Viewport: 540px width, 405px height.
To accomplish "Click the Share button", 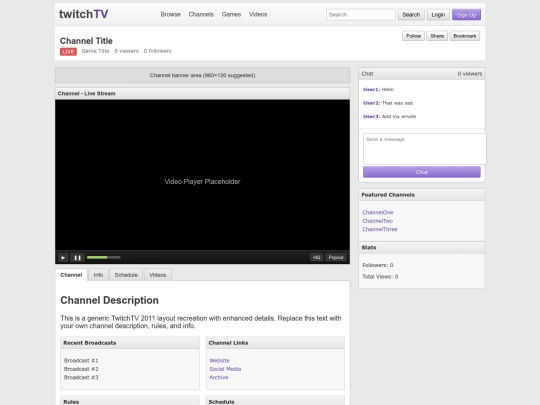I will click(437, 36).
